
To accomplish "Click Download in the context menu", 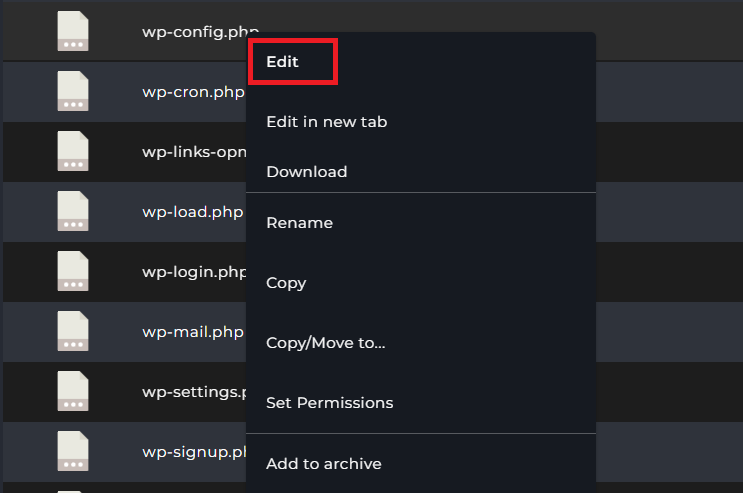I will click(306, 172).
